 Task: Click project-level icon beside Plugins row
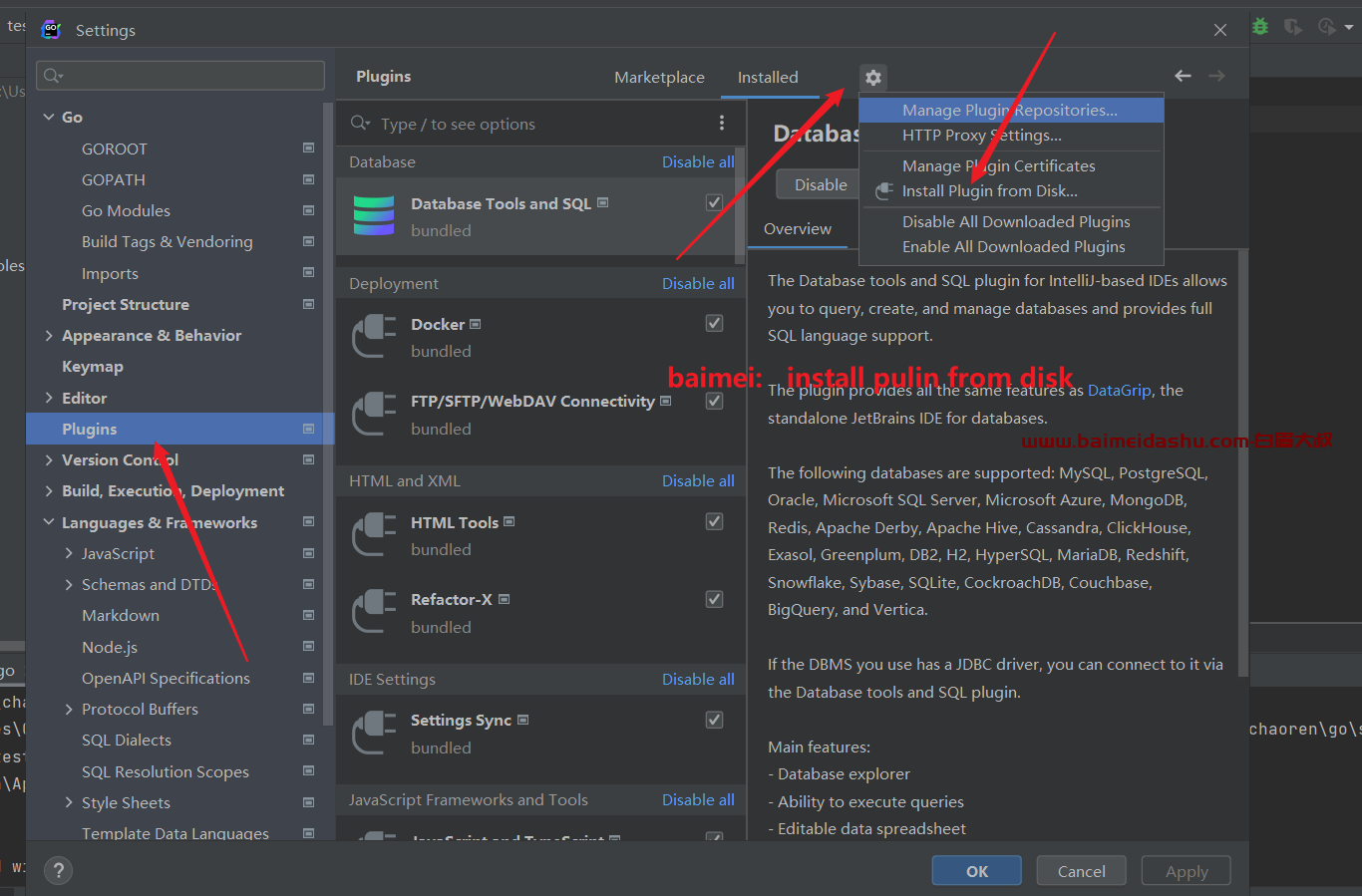tap(308, 429)
